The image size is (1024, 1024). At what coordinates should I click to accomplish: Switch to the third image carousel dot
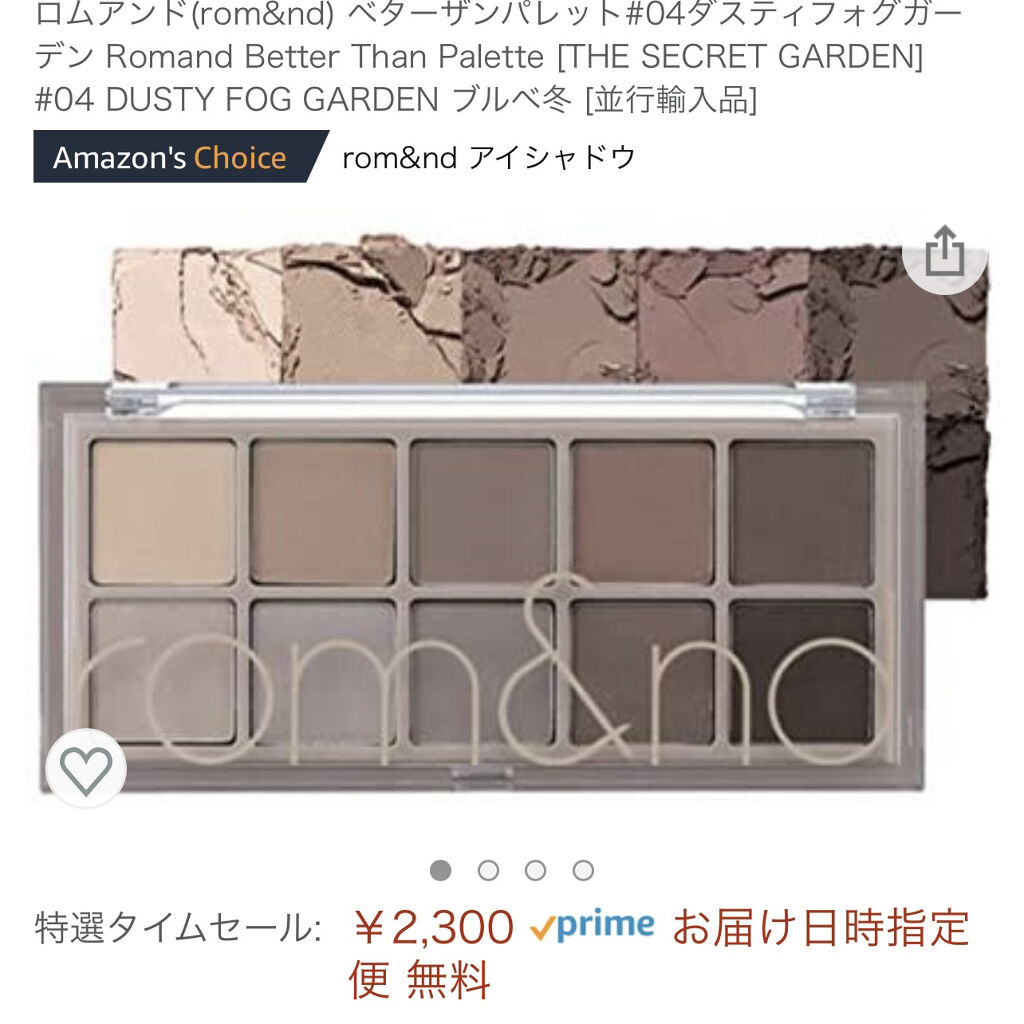536,871
